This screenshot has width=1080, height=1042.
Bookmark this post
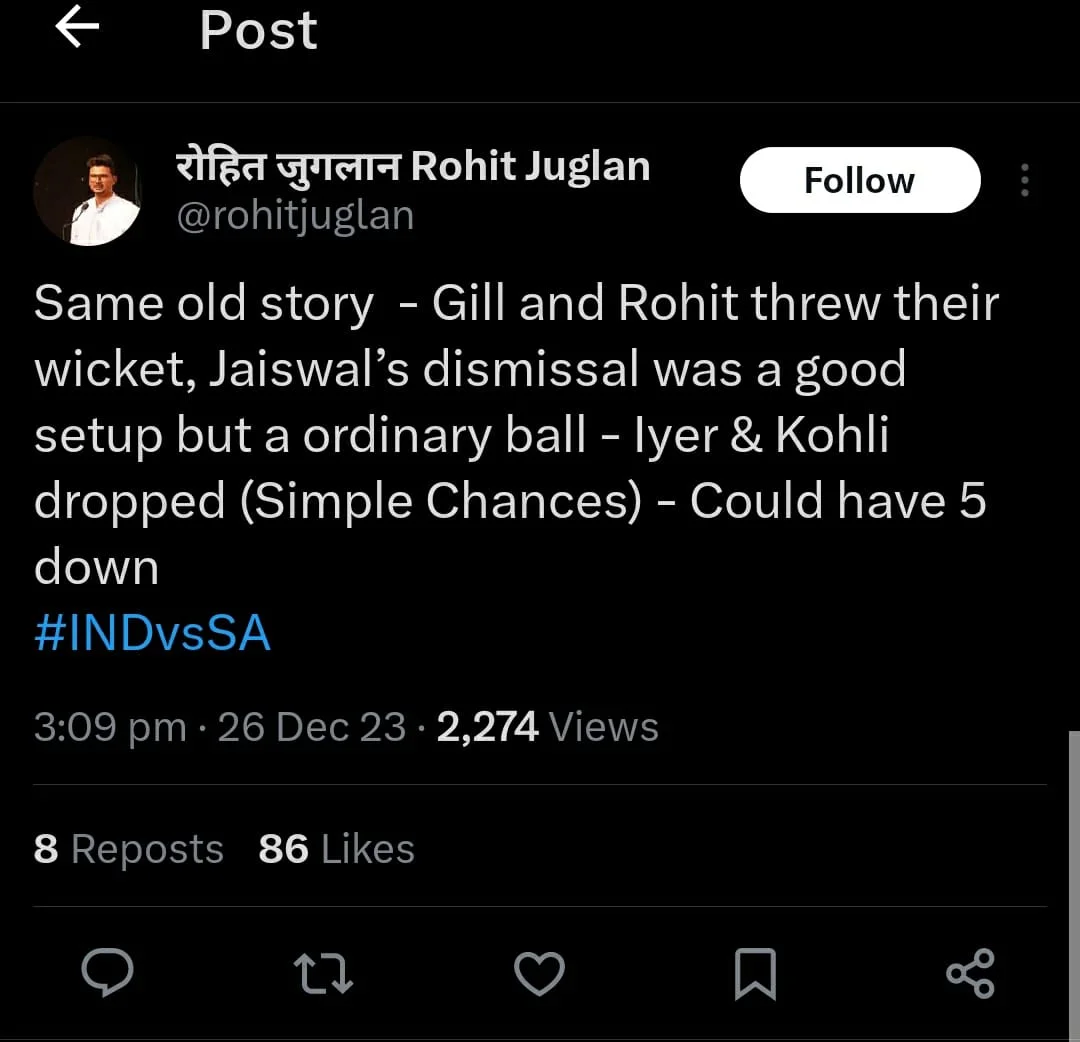[x=755, y=973]
